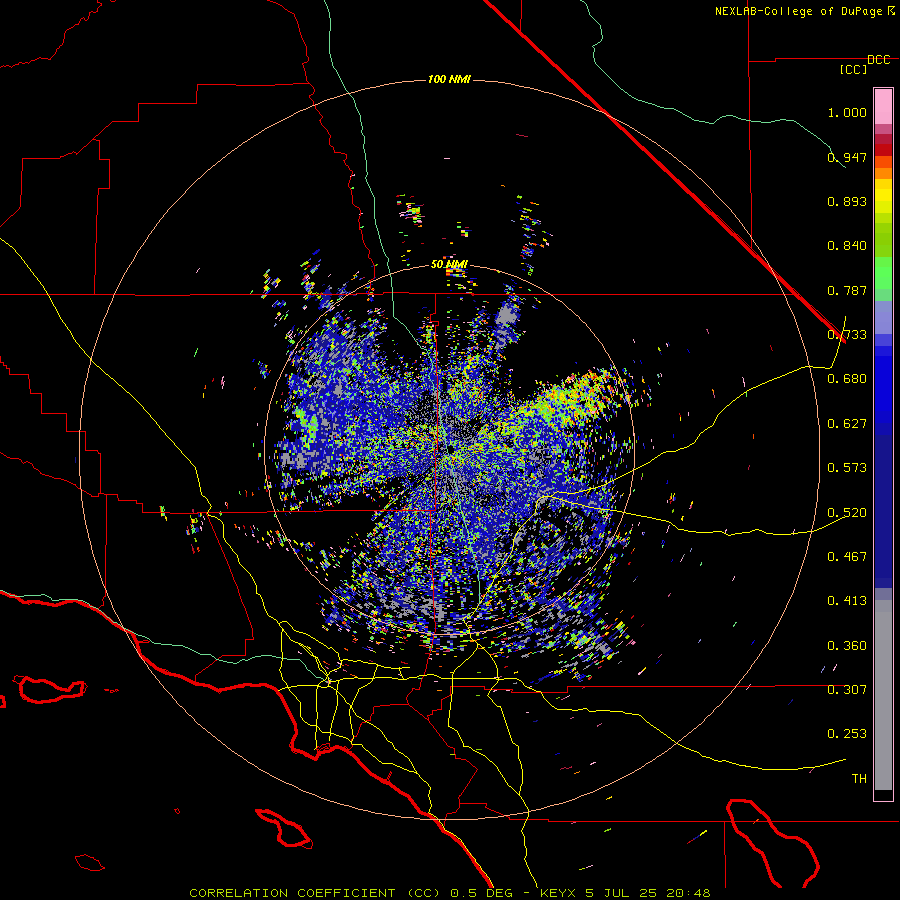Screen dimensions: 900x900
Task: Pick the pink swatch at the color bar top
Action: 883,107
